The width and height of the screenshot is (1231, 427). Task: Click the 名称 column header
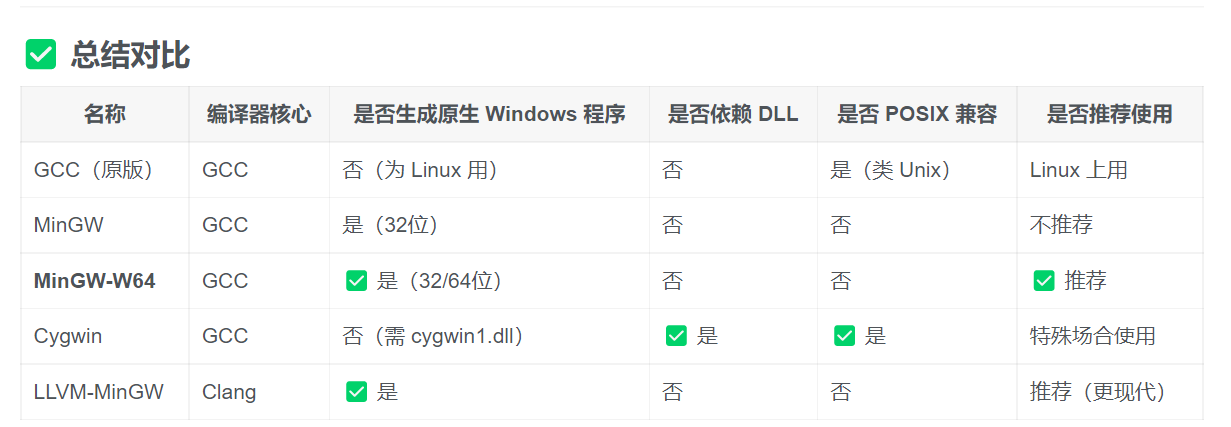point(105,114)
